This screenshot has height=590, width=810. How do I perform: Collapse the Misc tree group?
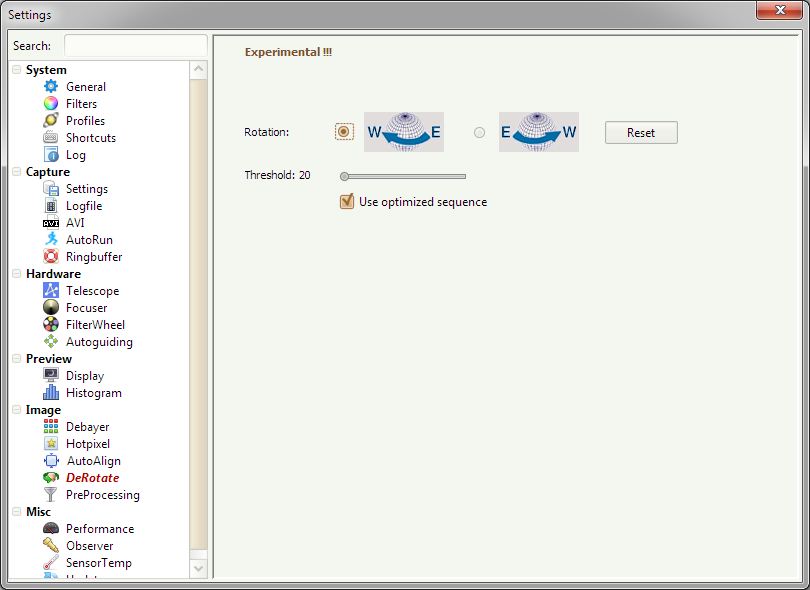pyautogui.click(x=17, y=511)
